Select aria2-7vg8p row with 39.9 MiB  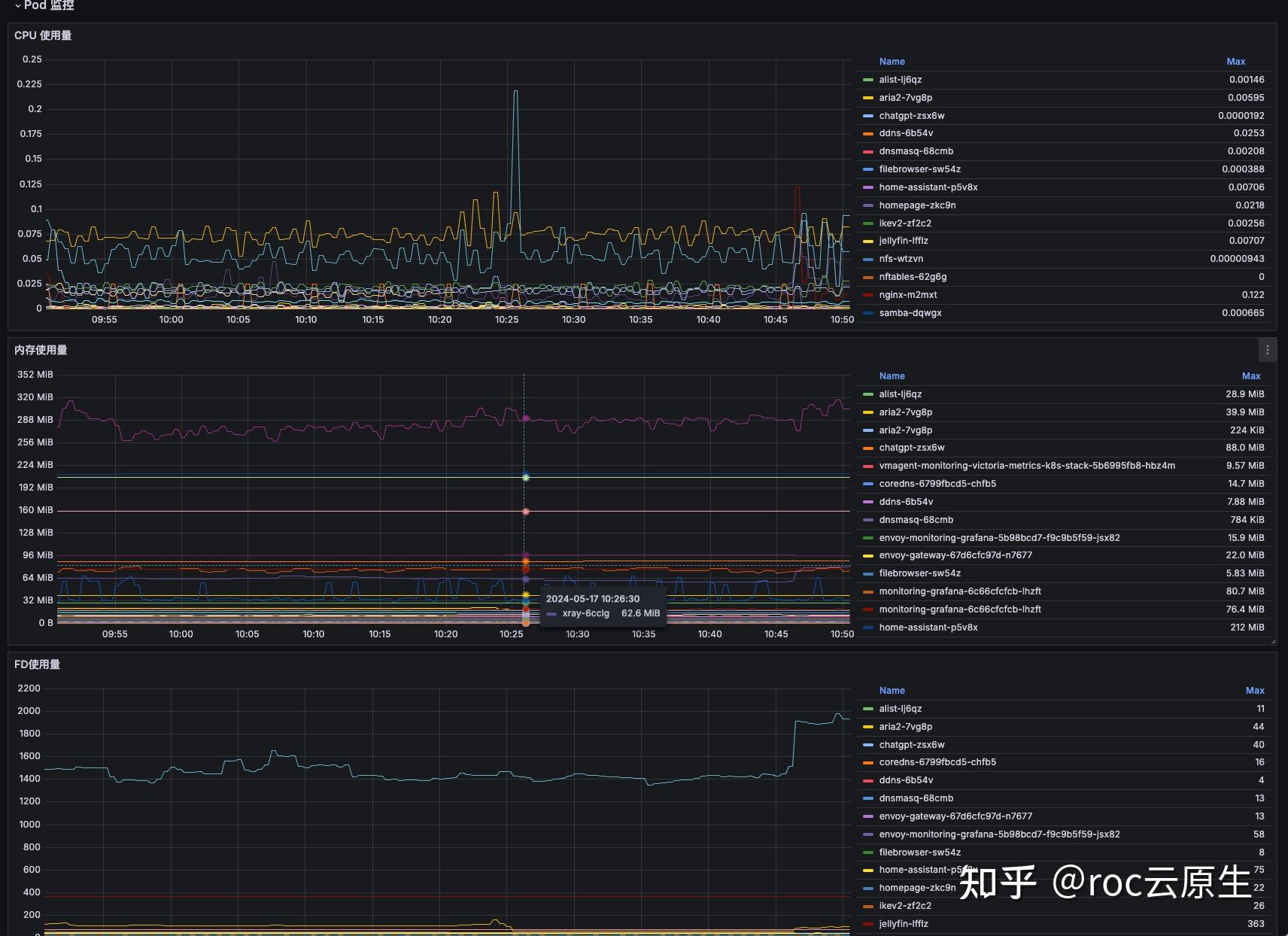(x=905, y=412)
